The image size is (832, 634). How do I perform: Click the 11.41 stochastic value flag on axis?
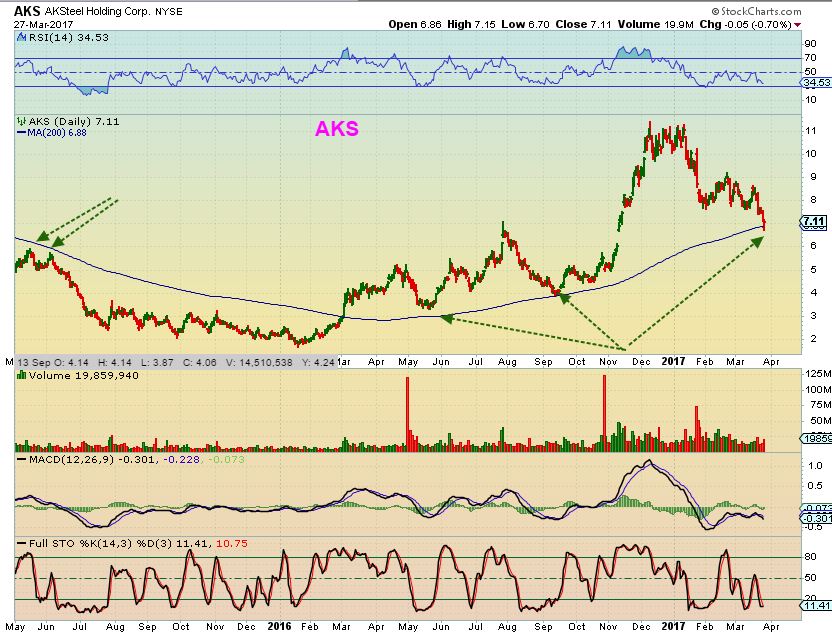[816, 605]
